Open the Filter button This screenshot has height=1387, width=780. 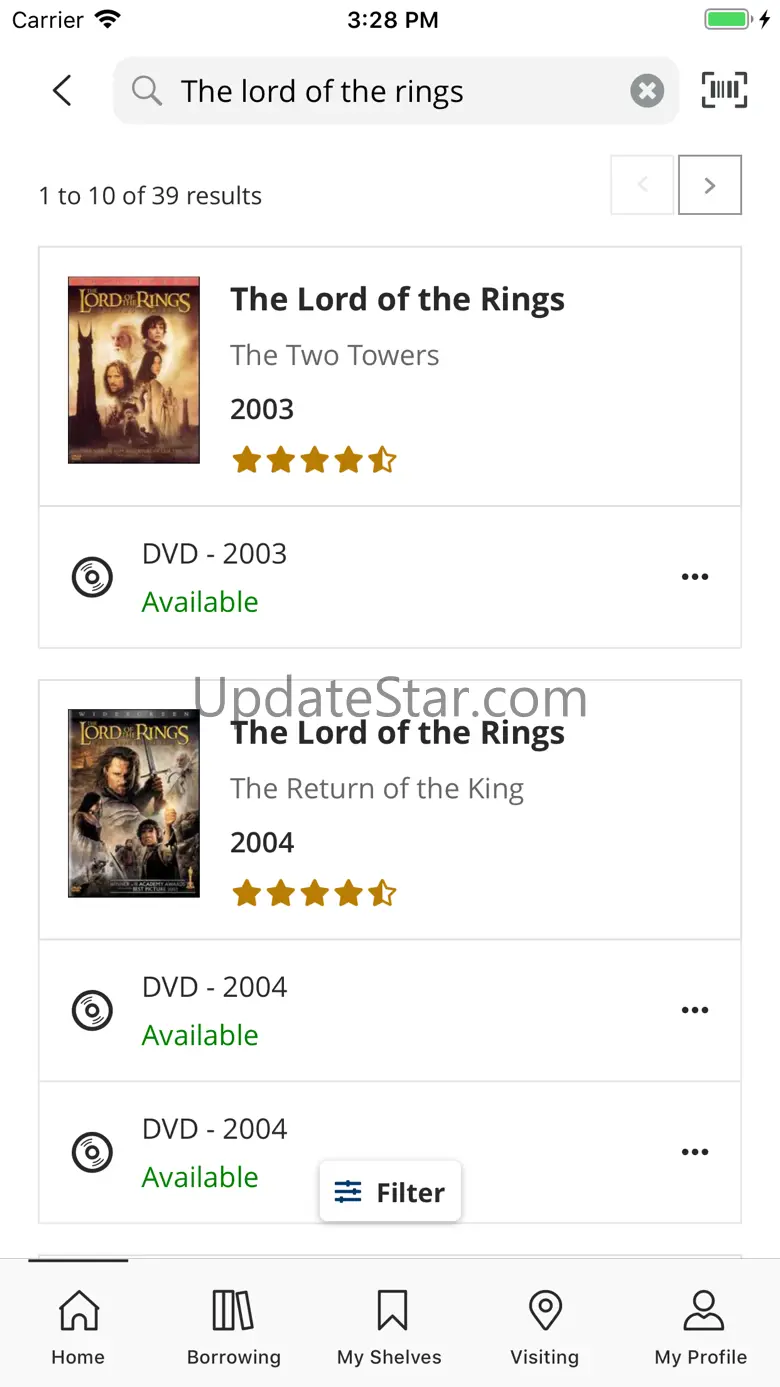[390, 1192]
